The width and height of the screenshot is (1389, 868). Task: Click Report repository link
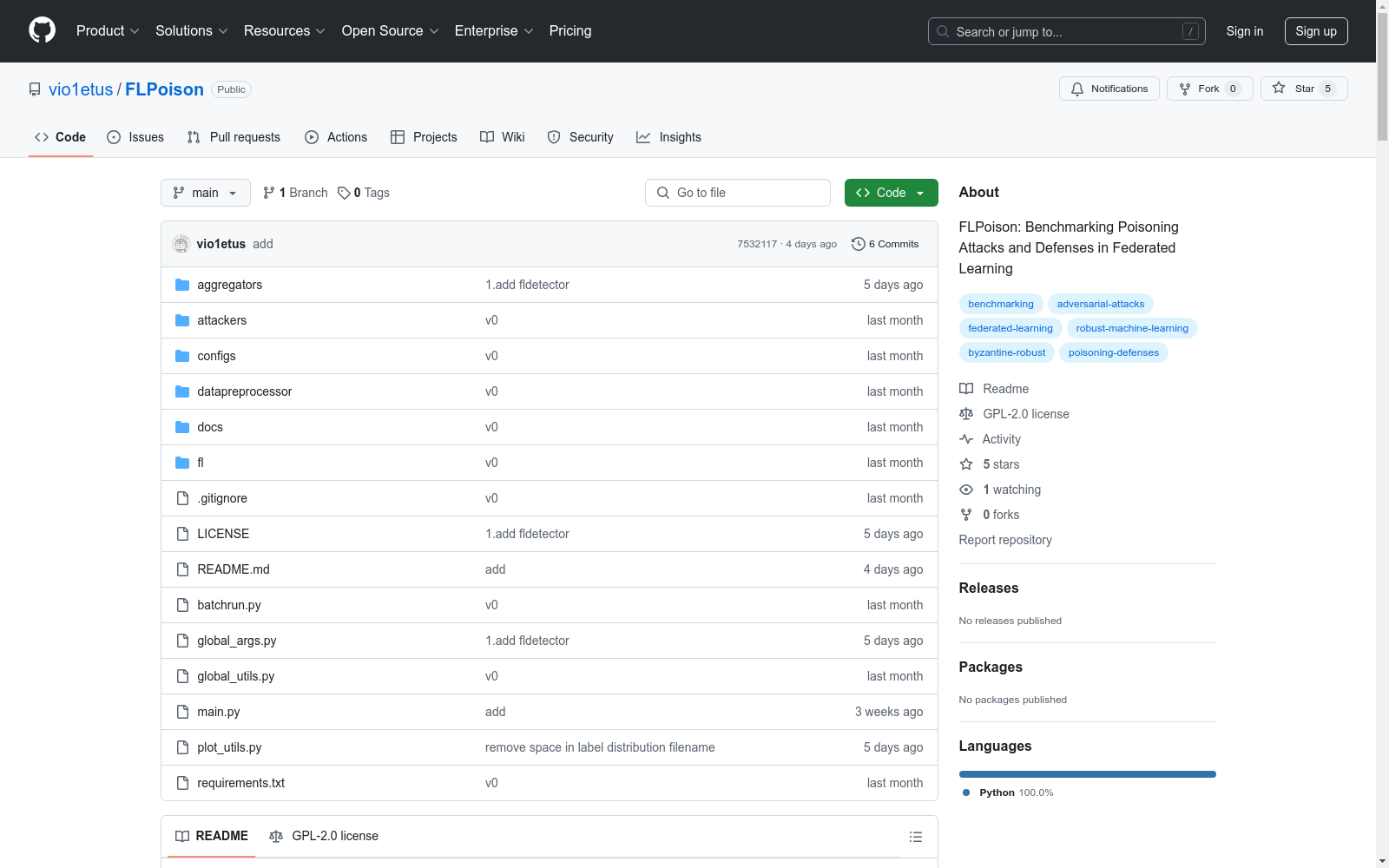tap(1005, 540)
